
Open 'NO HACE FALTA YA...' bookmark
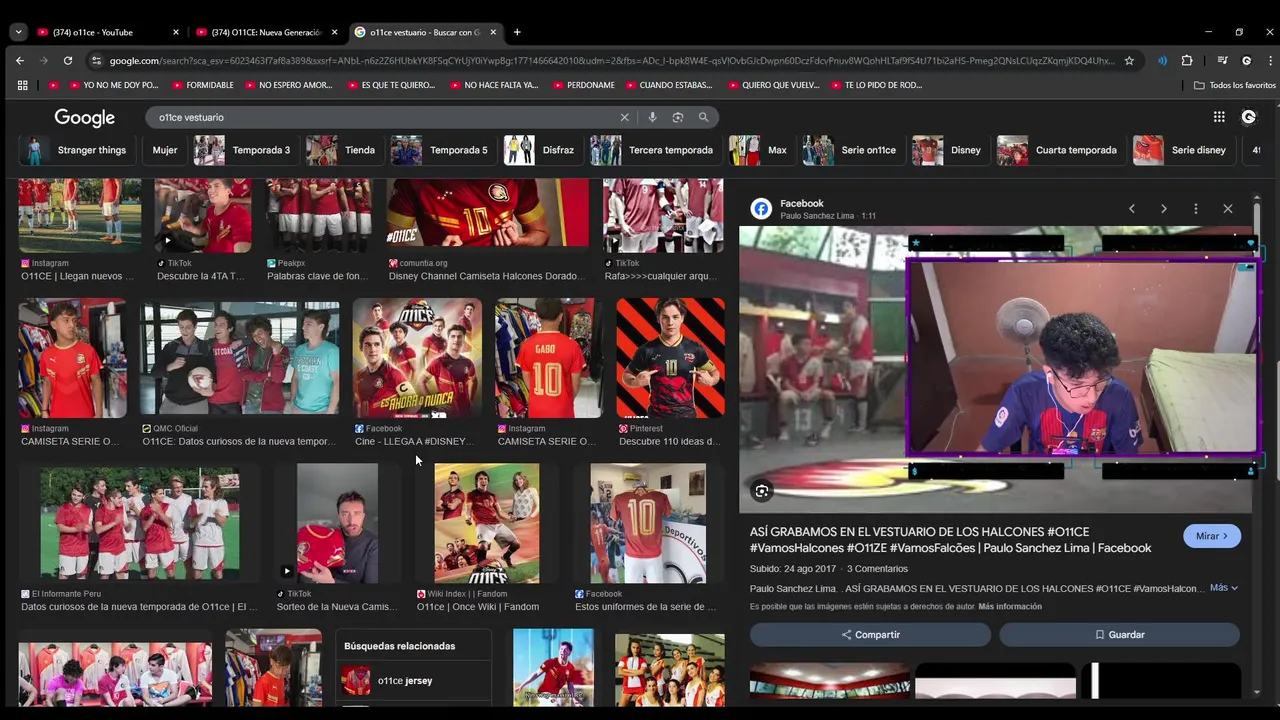coord(494,85)
